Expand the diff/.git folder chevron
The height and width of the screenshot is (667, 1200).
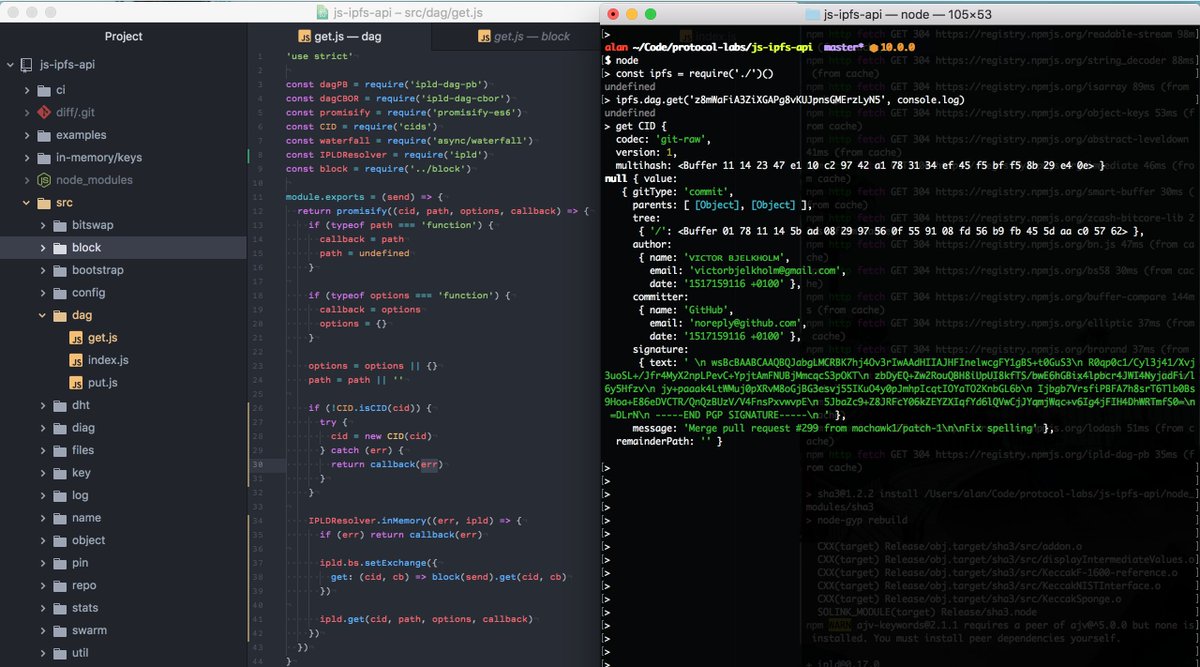[26, 112]
